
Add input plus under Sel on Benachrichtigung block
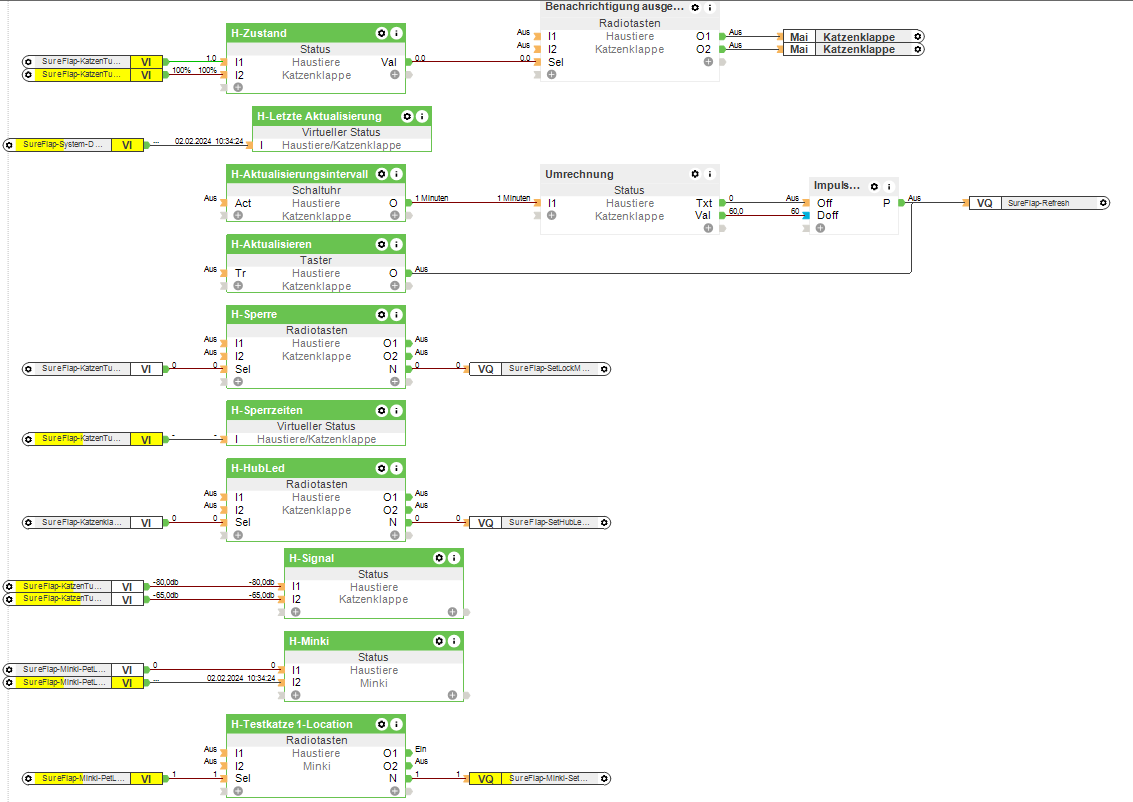pos(551,74)
